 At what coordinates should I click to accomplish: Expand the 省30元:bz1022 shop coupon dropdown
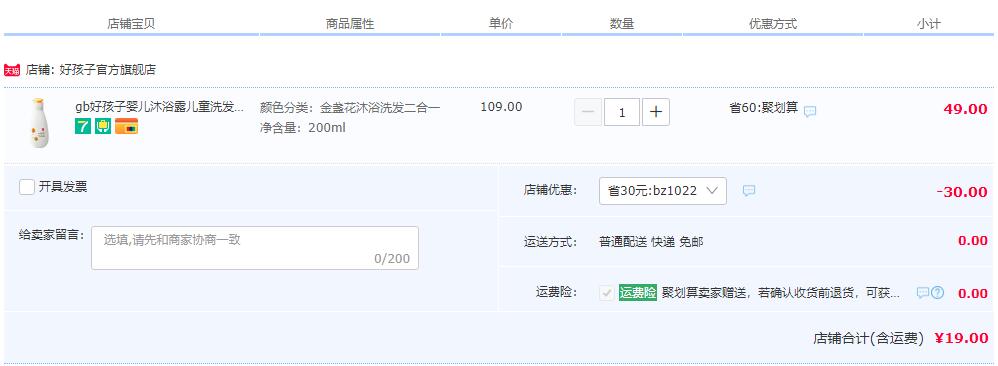click(663, 191)
